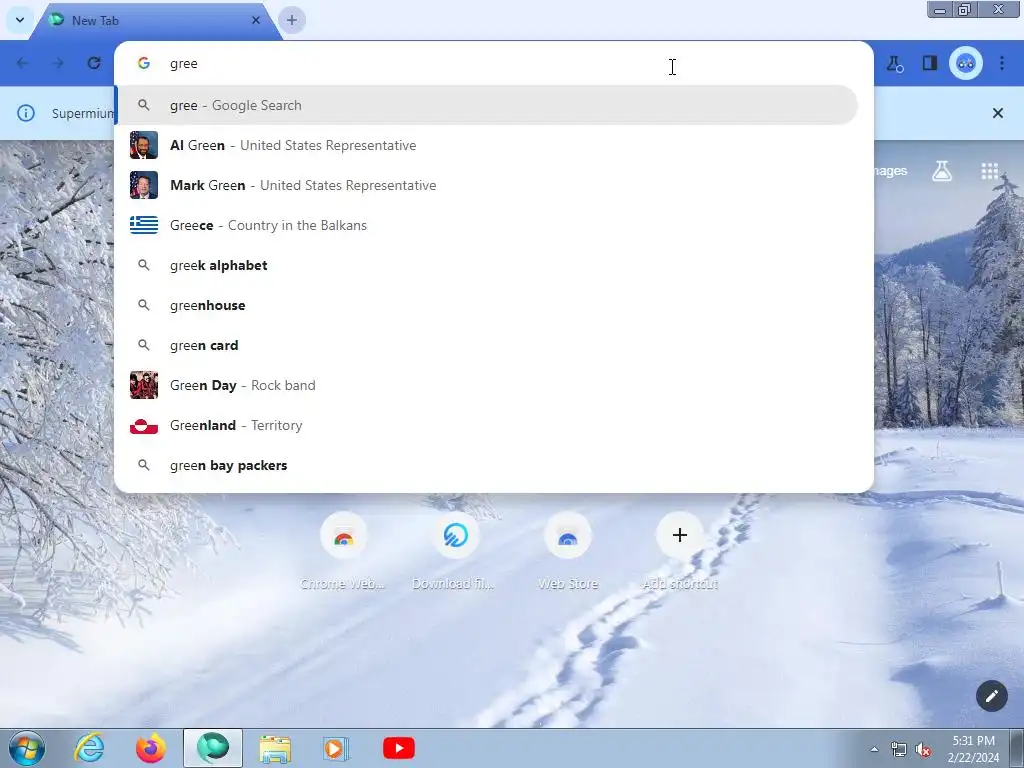
Task: Open the three-dot browser menu
Action: pyautogui.click(x=1002, y=63)
